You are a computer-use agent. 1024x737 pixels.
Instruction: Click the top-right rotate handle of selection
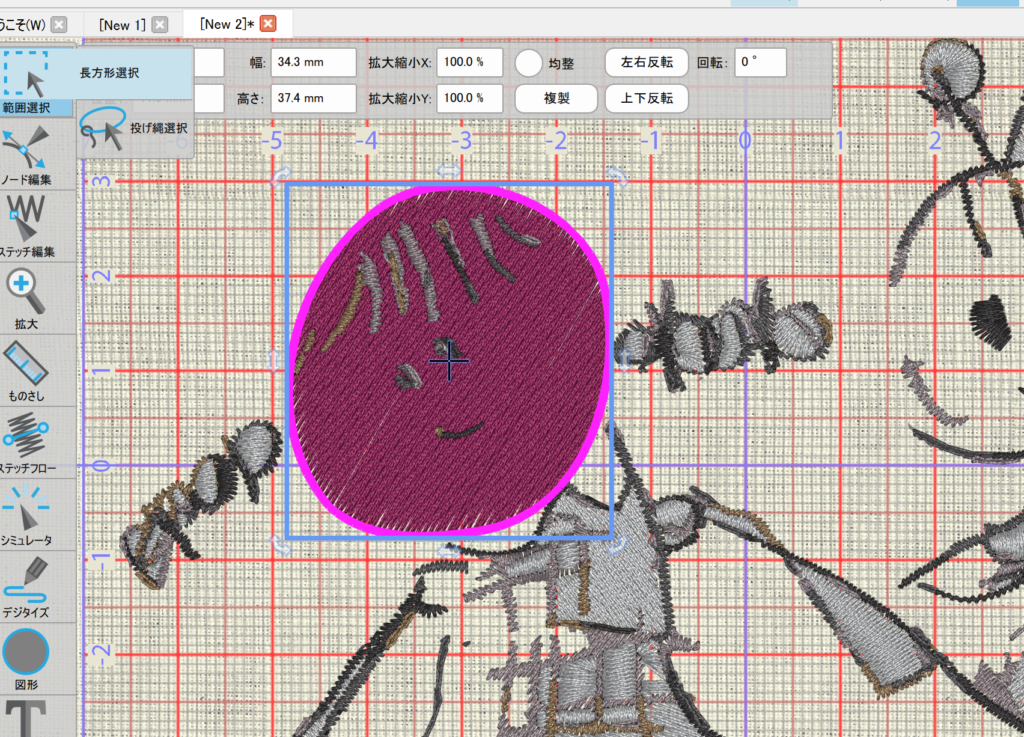621,176
